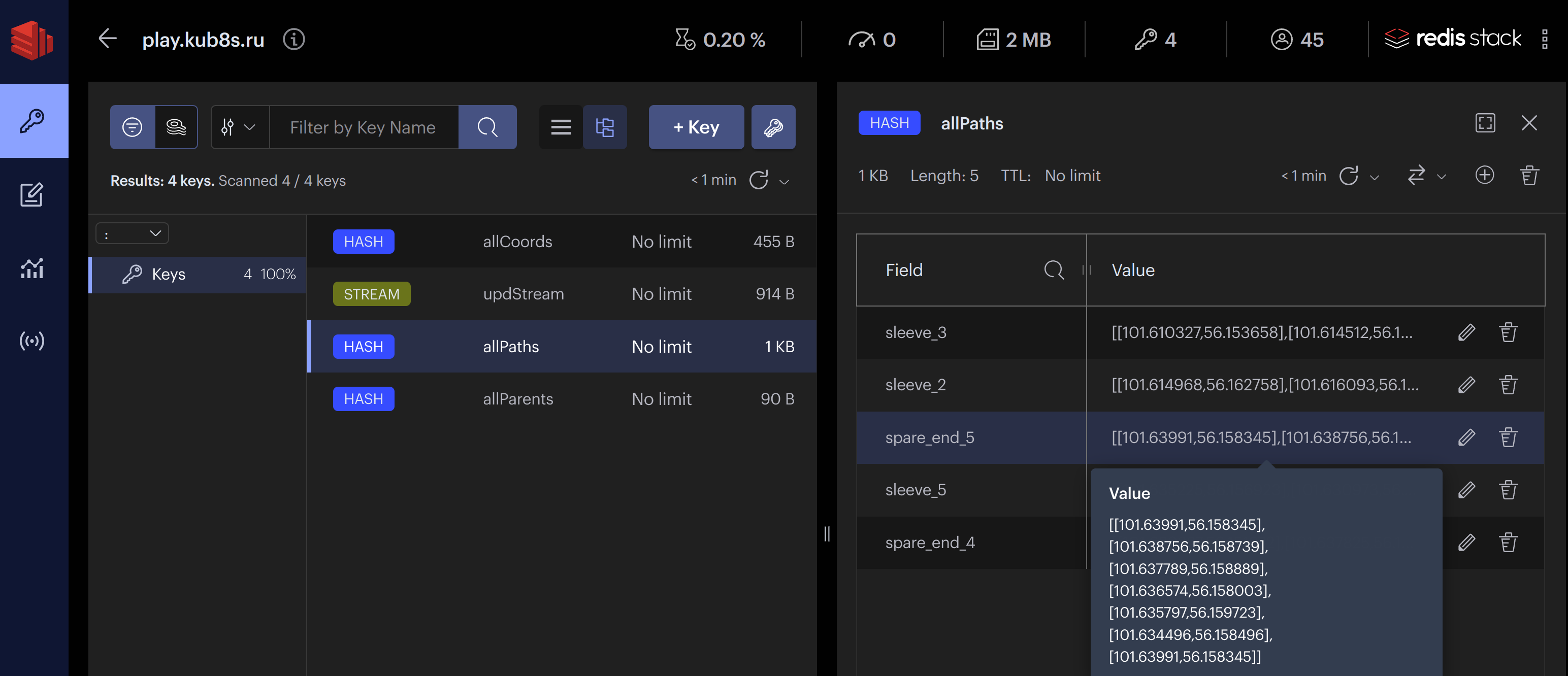1568x676 pixels.
Task: Edit the sleeve_2 field value
Action: [x=1466, y=385]
